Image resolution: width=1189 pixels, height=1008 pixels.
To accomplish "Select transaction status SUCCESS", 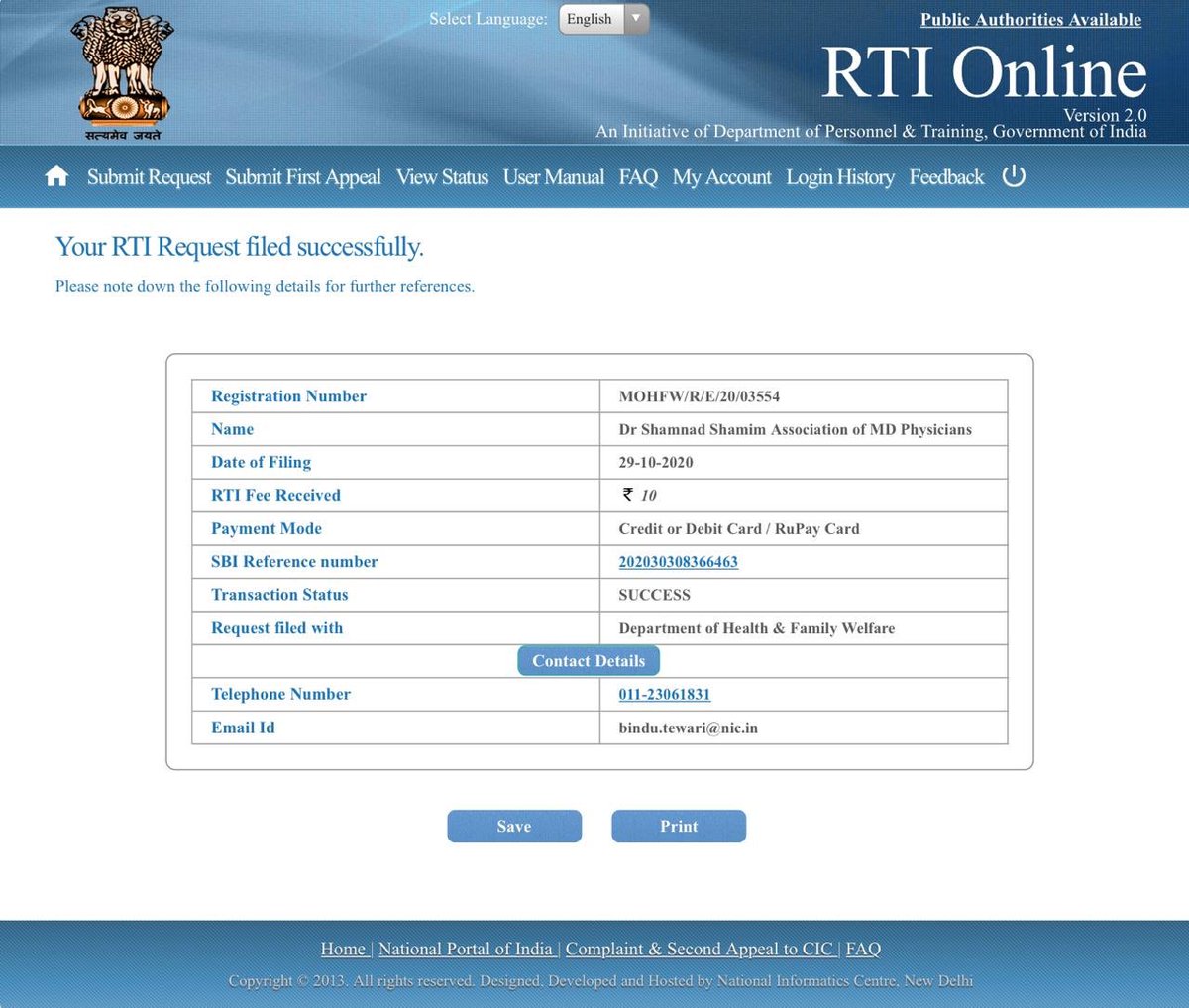I will [655, 596].
